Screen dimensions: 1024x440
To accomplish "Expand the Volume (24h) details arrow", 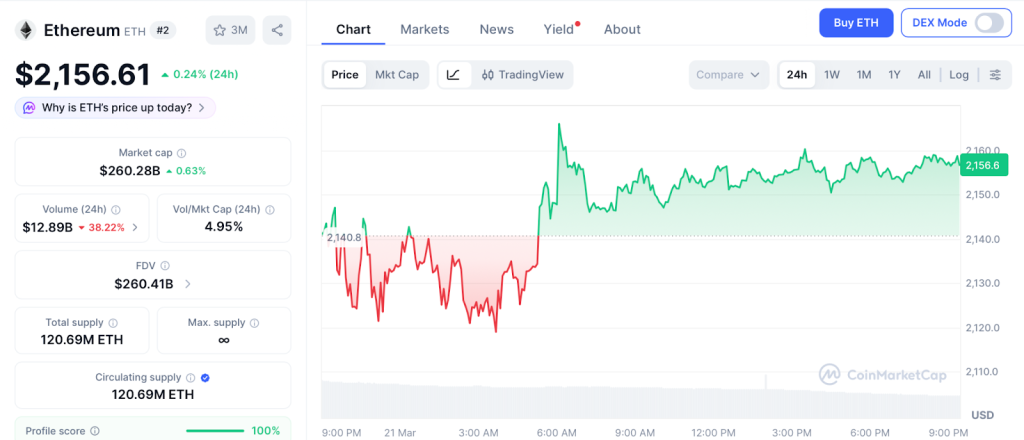I will coord(135,228).
